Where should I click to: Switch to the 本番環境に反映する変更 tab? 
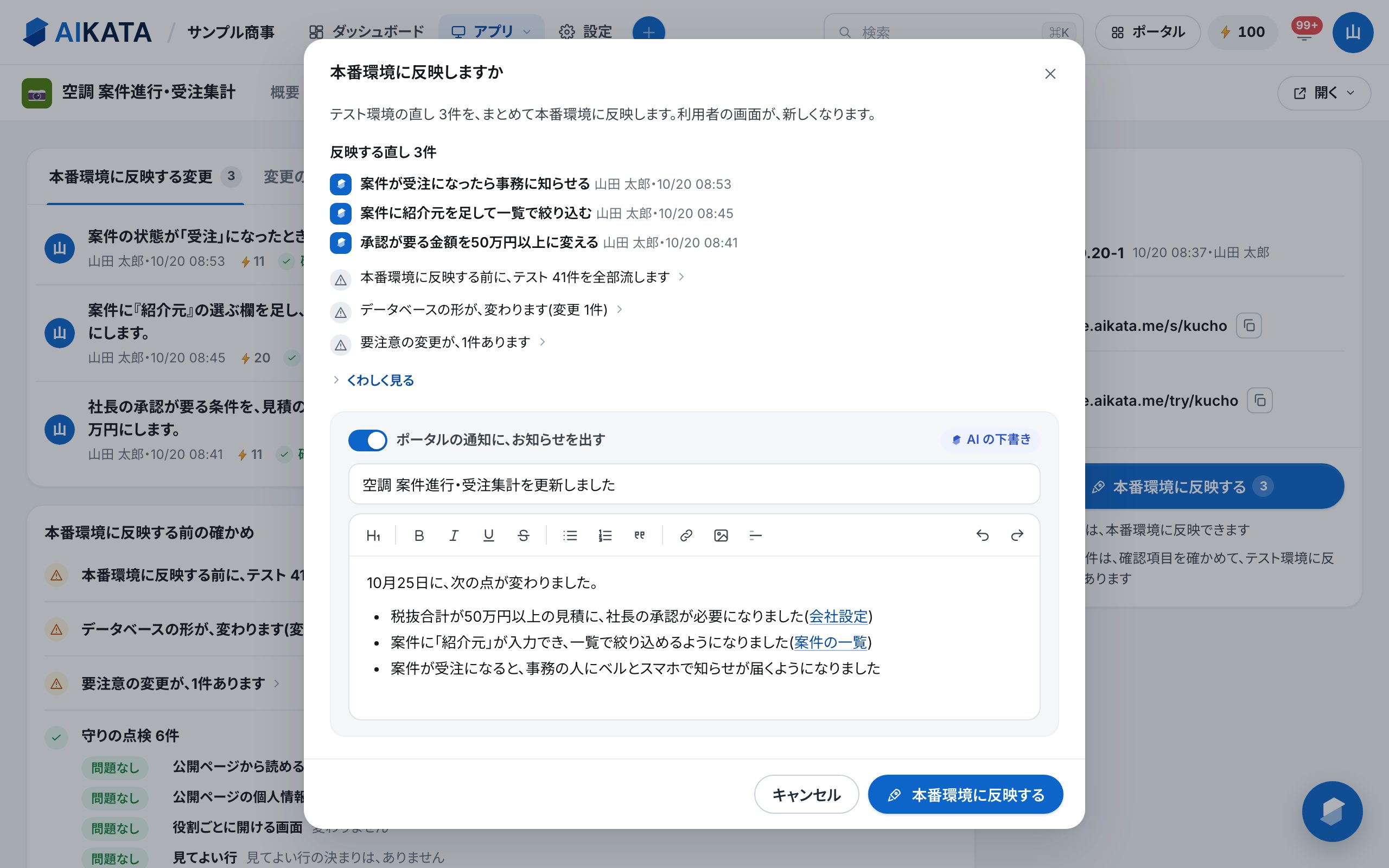click(x=145, y=177)
